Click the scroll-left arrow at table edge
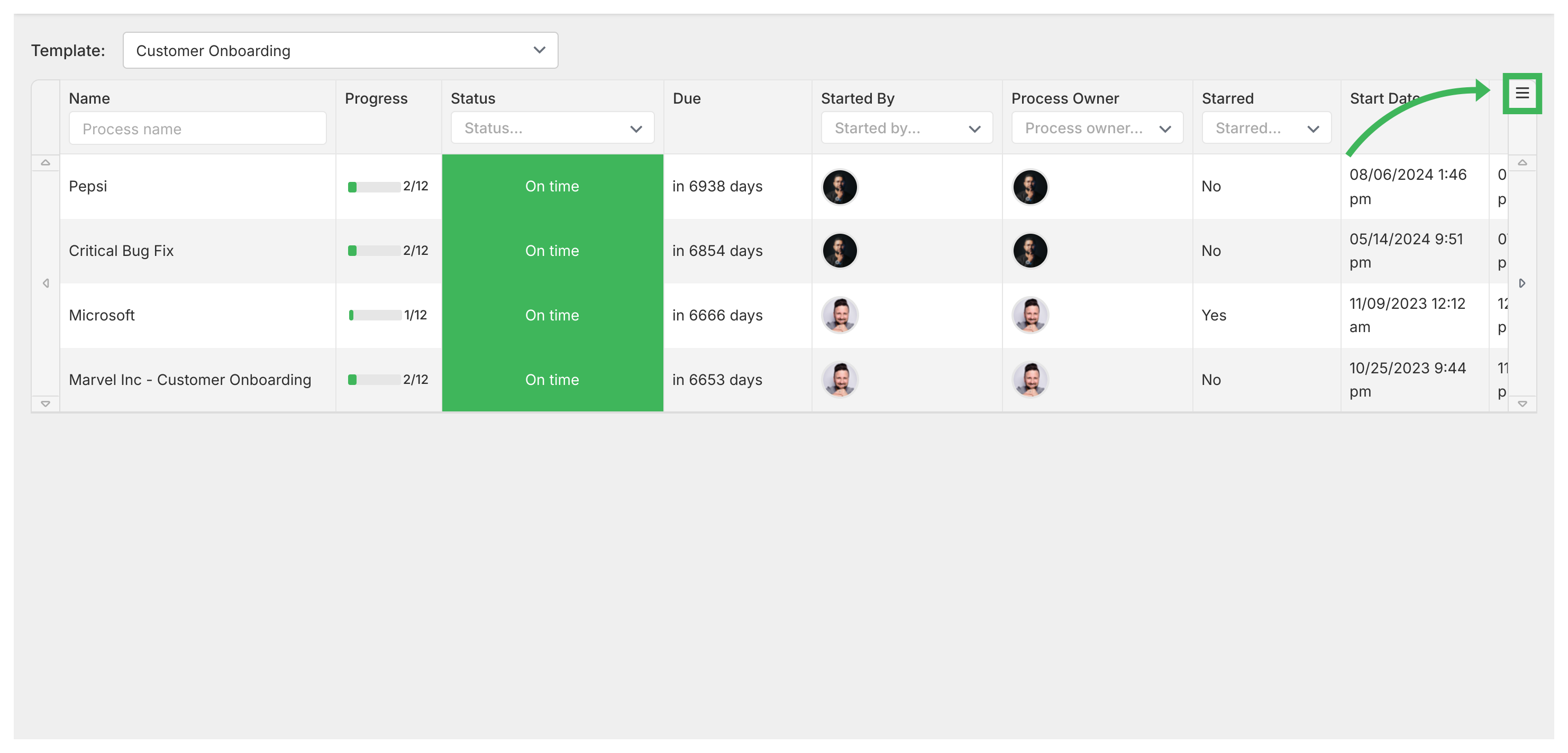 click(45, 283)
